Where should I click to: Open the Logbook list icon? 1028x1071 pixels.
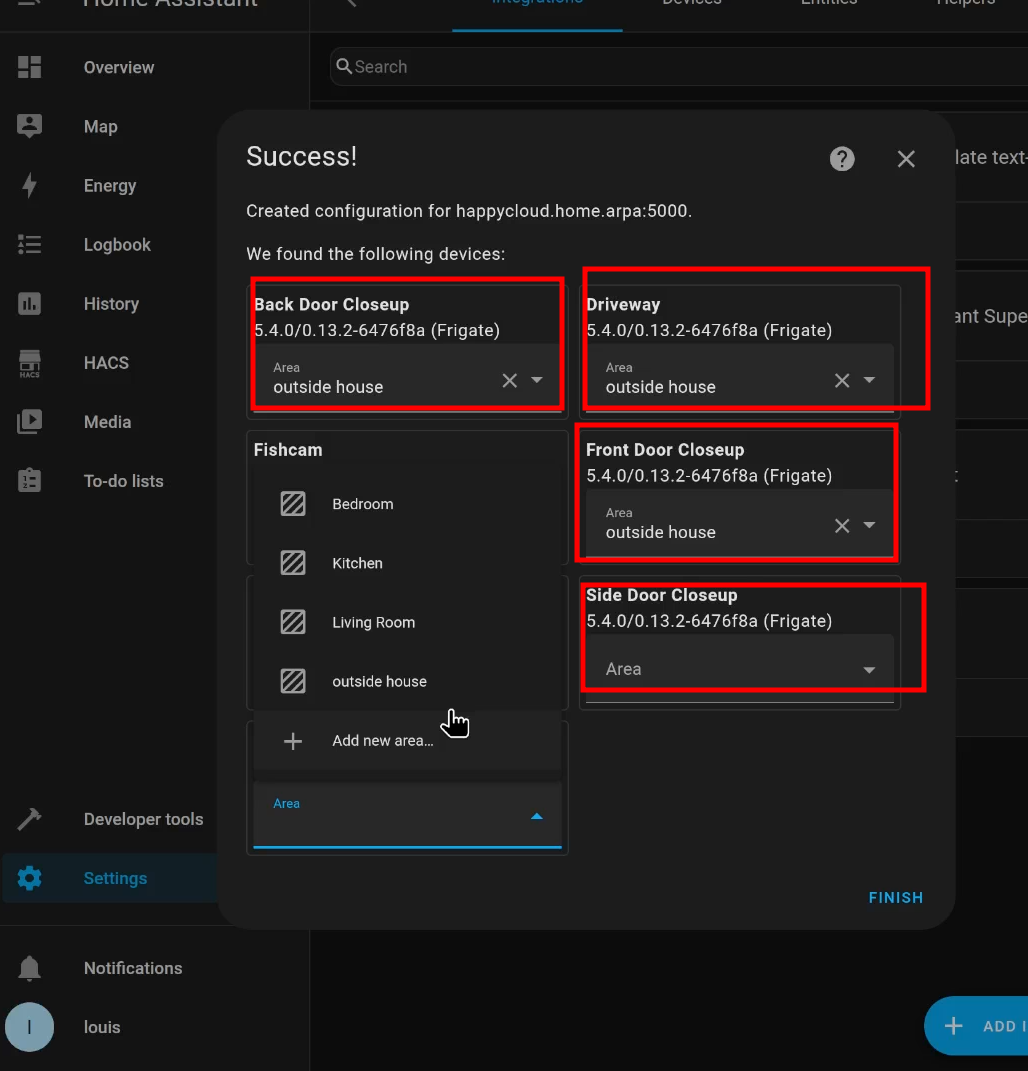(x=29, y=245)
